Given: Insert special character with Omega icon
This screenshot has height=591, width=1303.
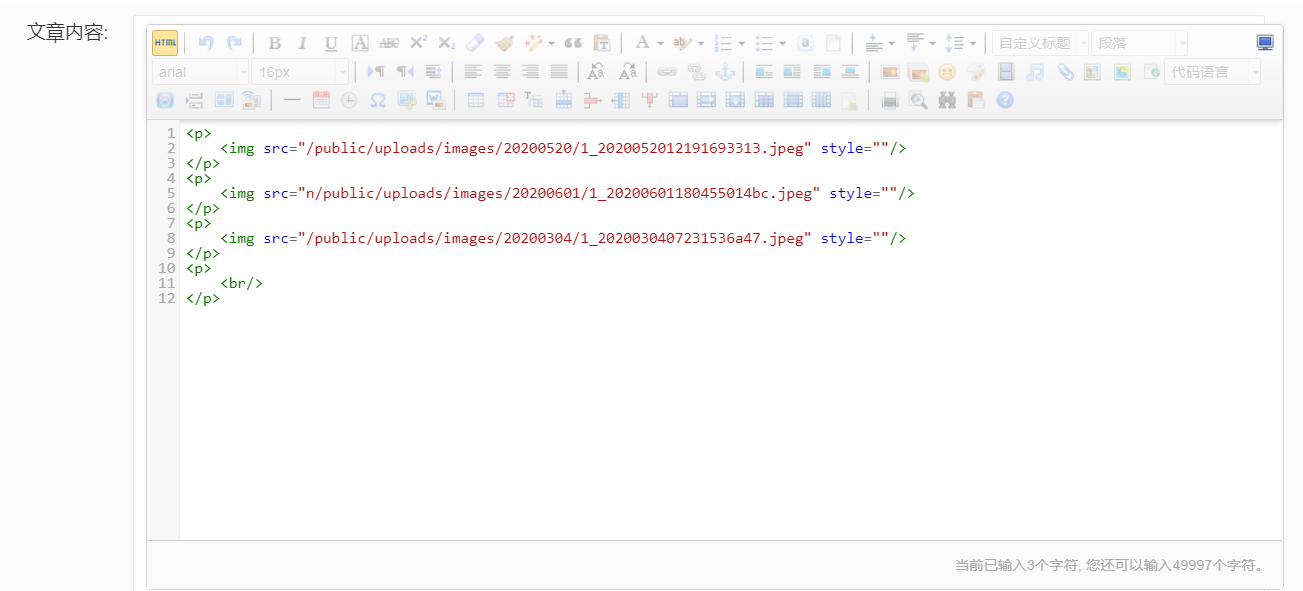Looking at the screenshot, I should coord(377,100).
